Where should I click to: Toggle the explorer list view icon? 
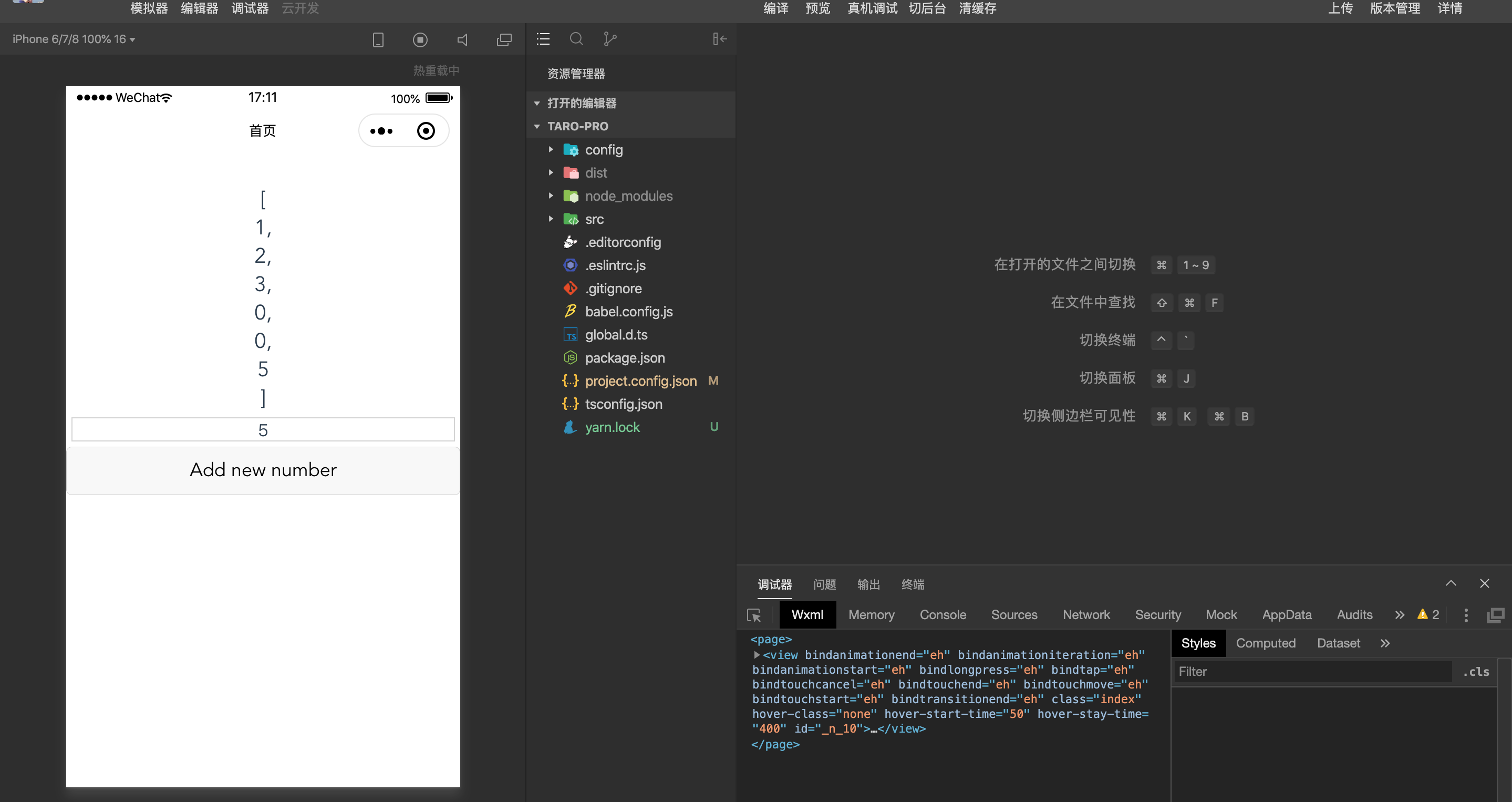[543, 39]
